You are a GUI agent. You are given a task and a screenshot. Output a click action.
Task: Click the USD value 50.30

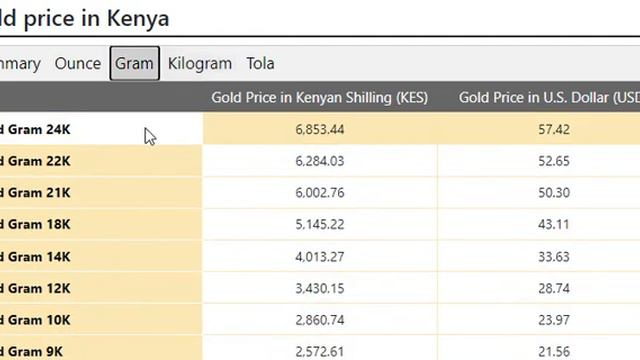[553, 193]
